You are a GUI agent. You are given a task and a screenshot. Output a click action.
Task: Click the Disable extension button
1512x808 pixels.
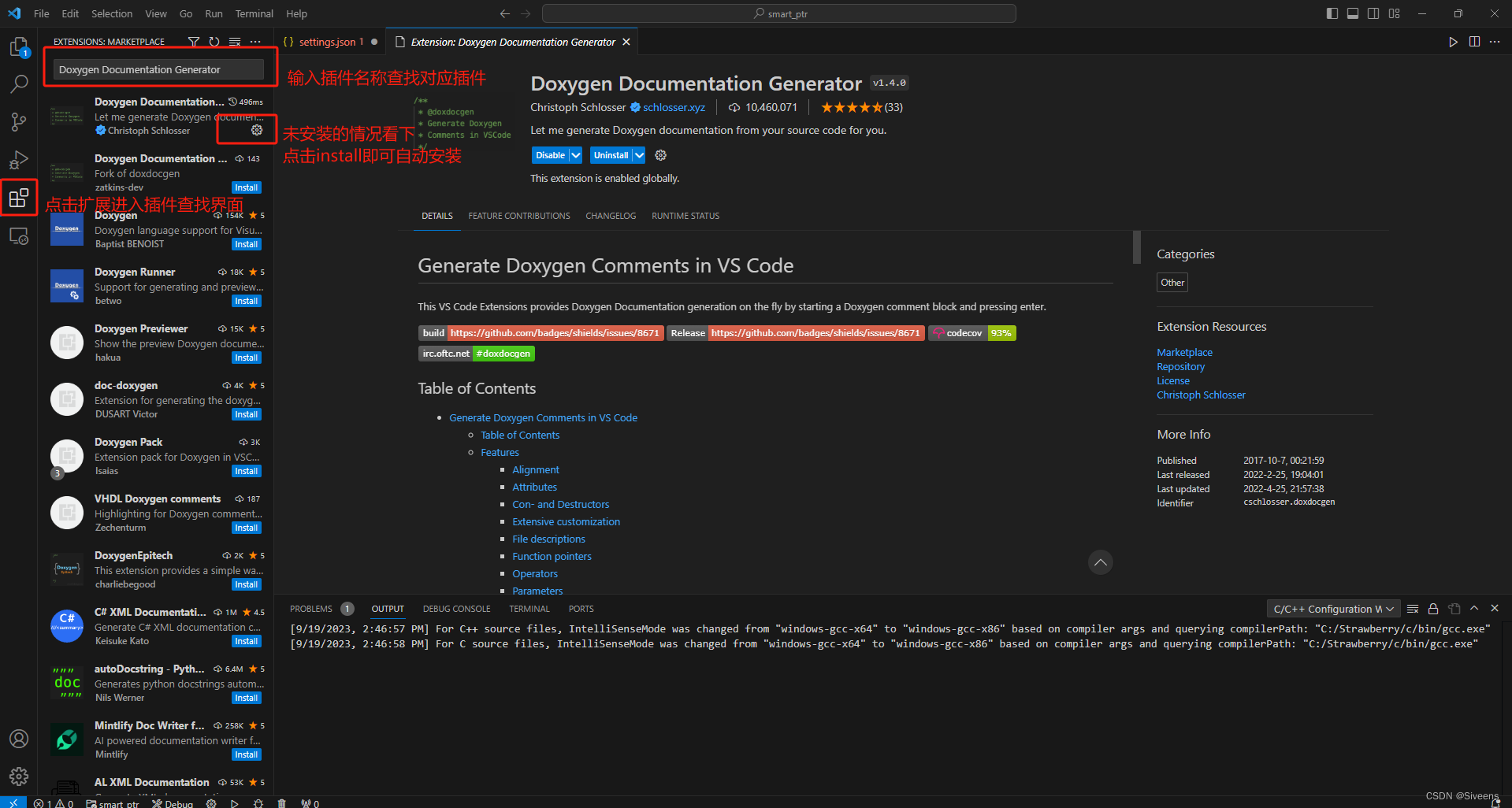[x=550, y=155]
